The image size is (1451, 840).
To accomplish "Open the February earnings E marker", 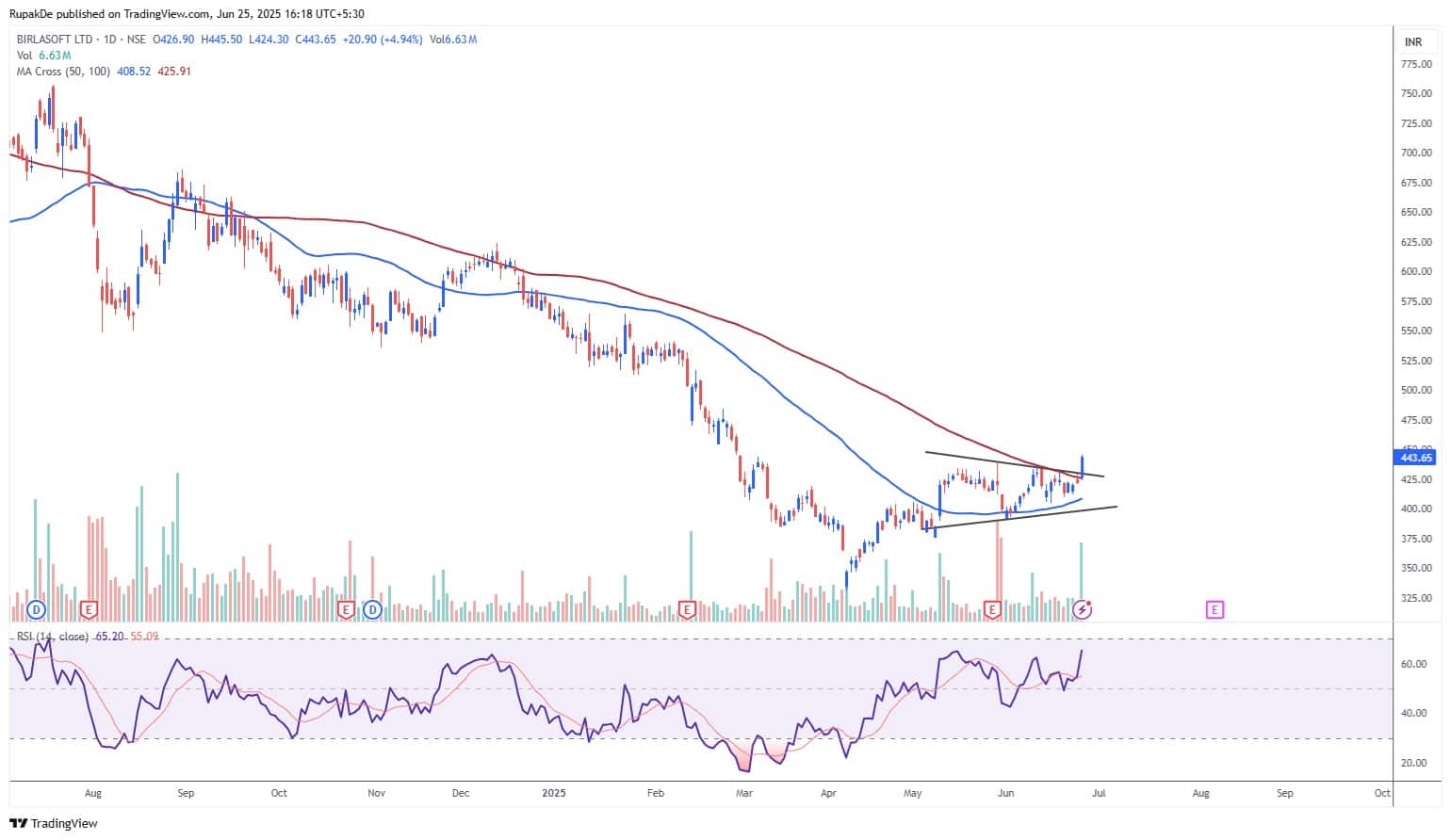I will 687,609.
